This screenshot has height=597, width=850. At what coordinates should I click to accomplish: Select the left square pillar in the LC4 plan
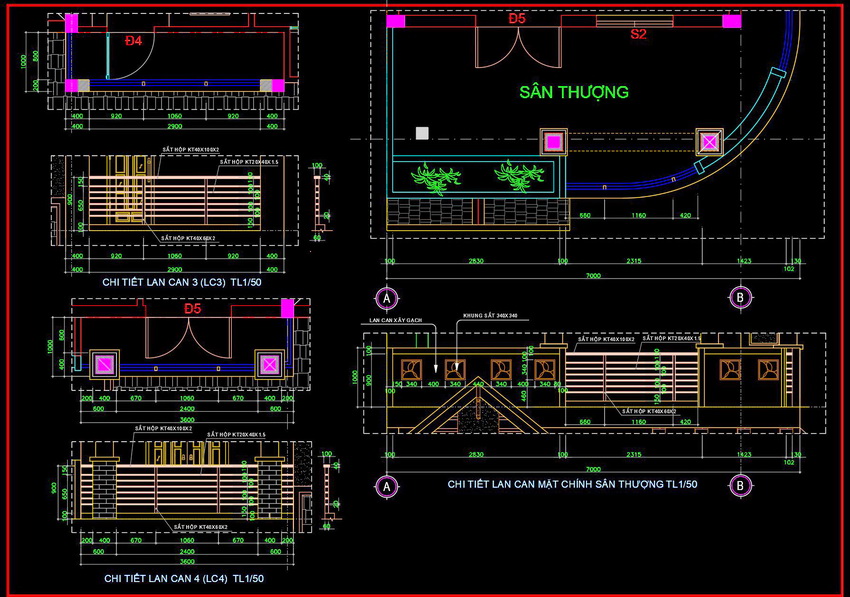click(104, 364)
